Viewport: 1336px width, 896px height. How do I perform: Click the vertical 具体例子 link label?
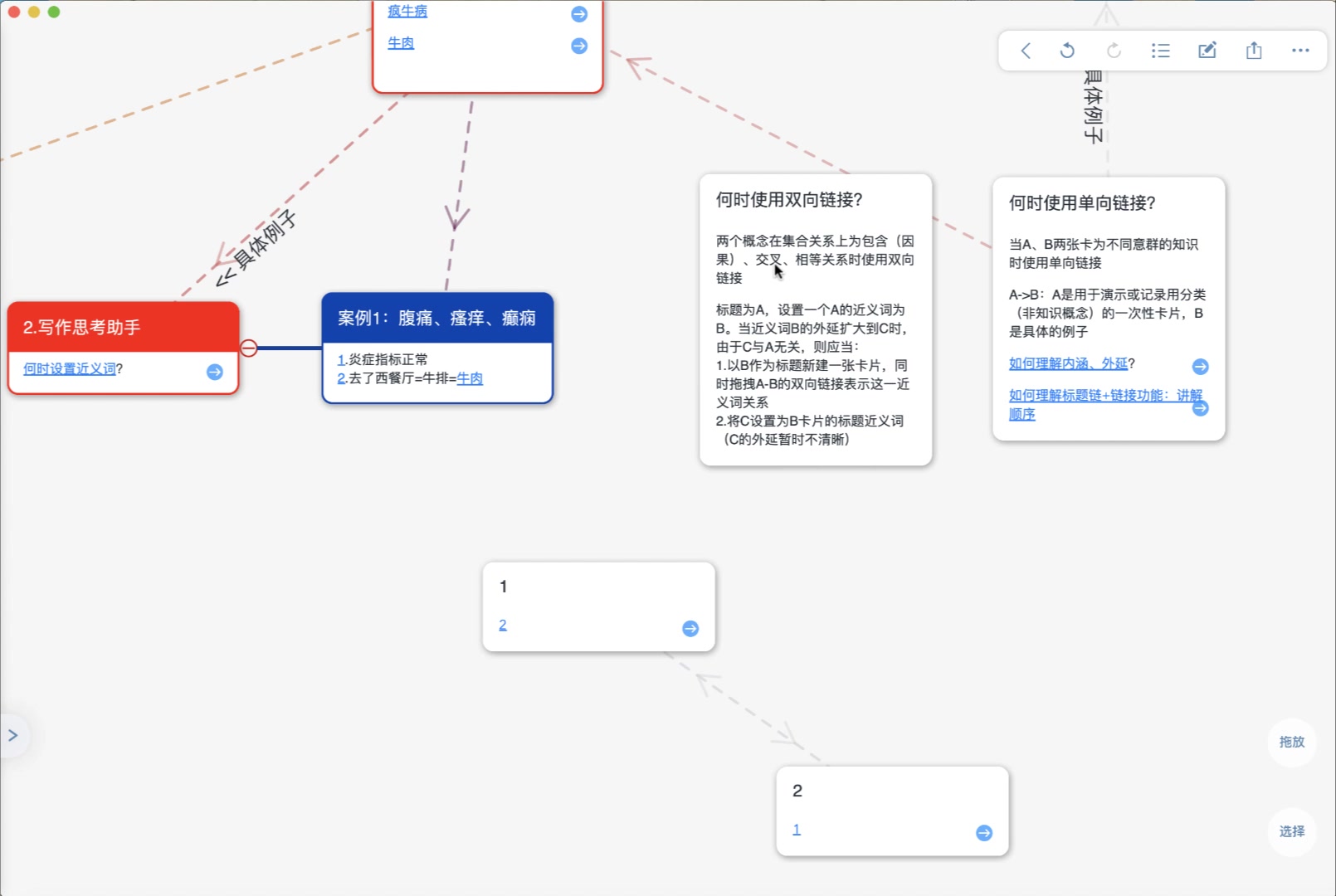coord(1094,107)
